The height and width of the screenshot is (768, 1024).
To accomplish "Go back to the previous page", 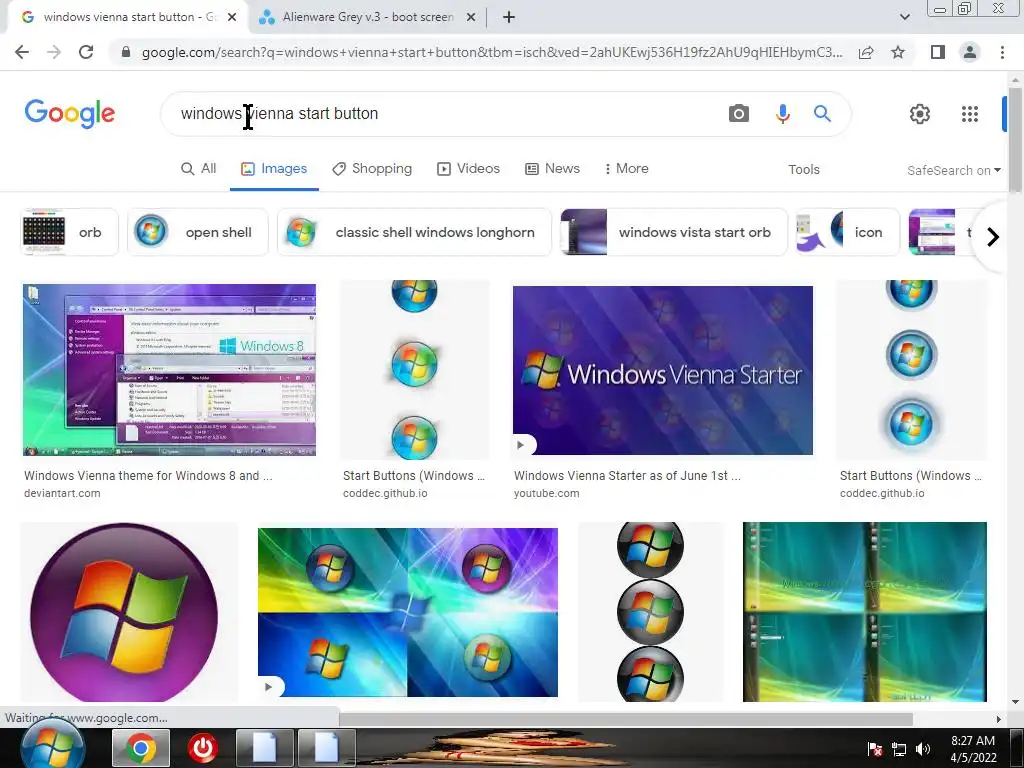I will [22, 52].
